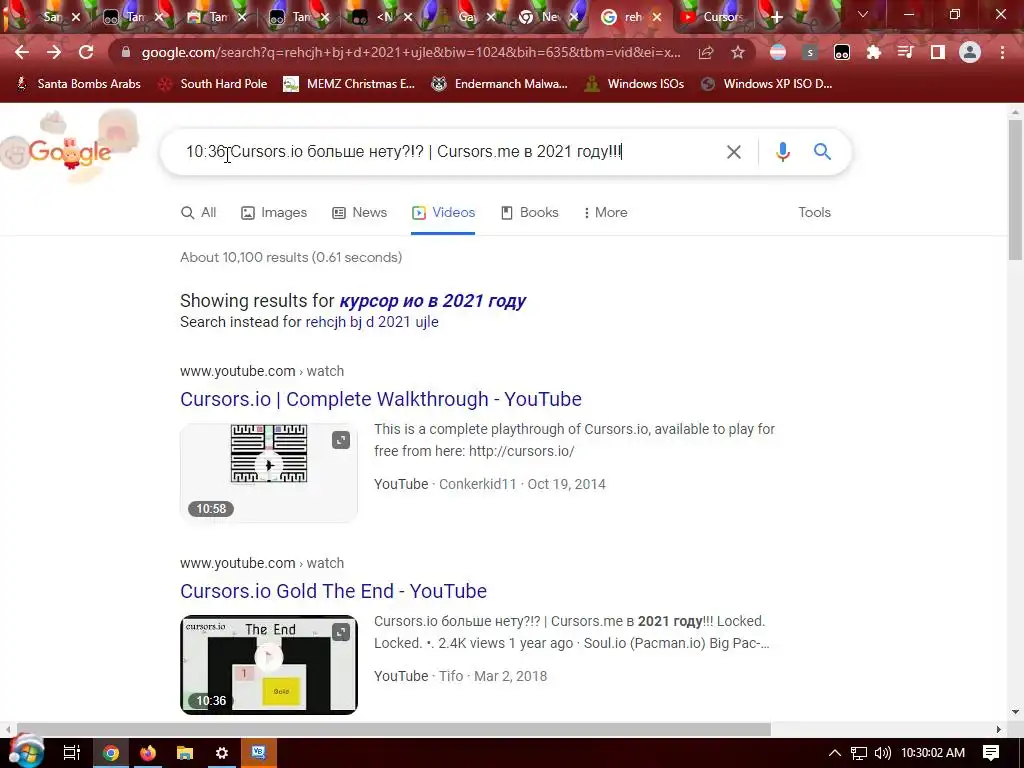Select the Videos tab

443,213
